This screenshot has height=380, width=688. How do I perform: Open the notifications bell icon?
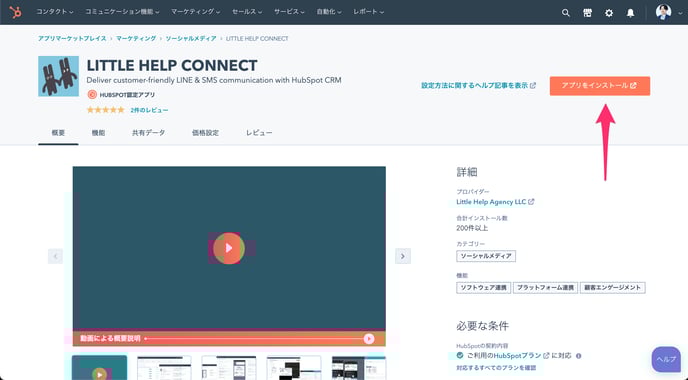630,13
